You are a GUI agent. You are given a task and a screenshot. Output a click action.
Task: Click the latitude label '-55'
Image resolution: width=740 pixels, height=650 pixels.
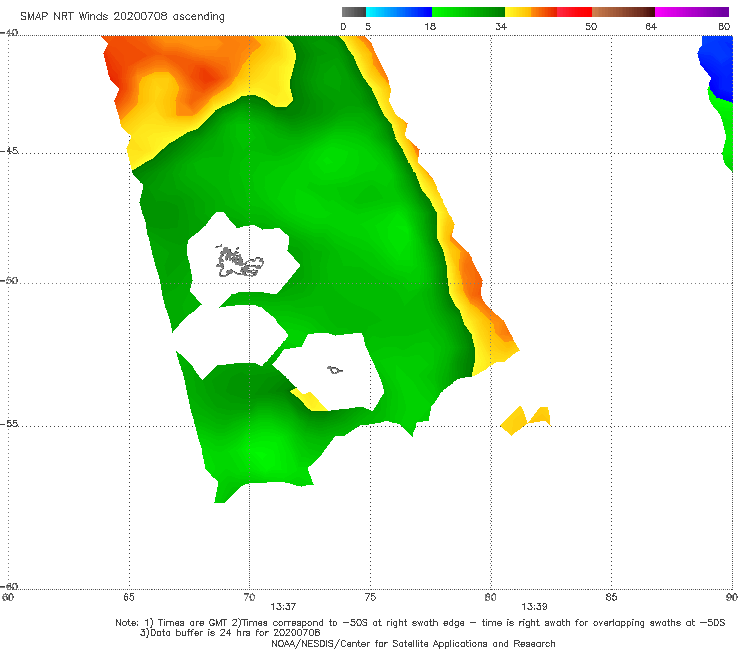[9, 423]
